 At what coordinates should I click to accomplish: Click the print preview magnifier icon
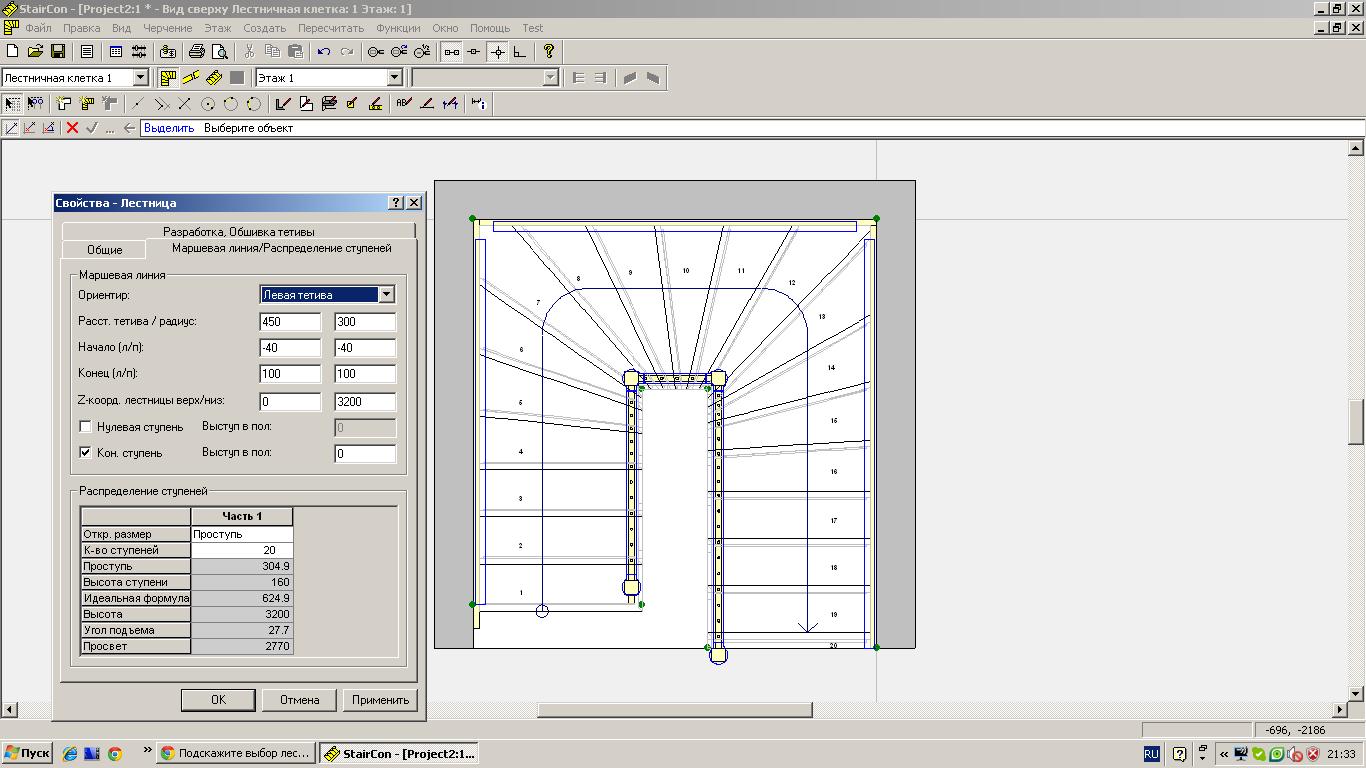(220, 52)
